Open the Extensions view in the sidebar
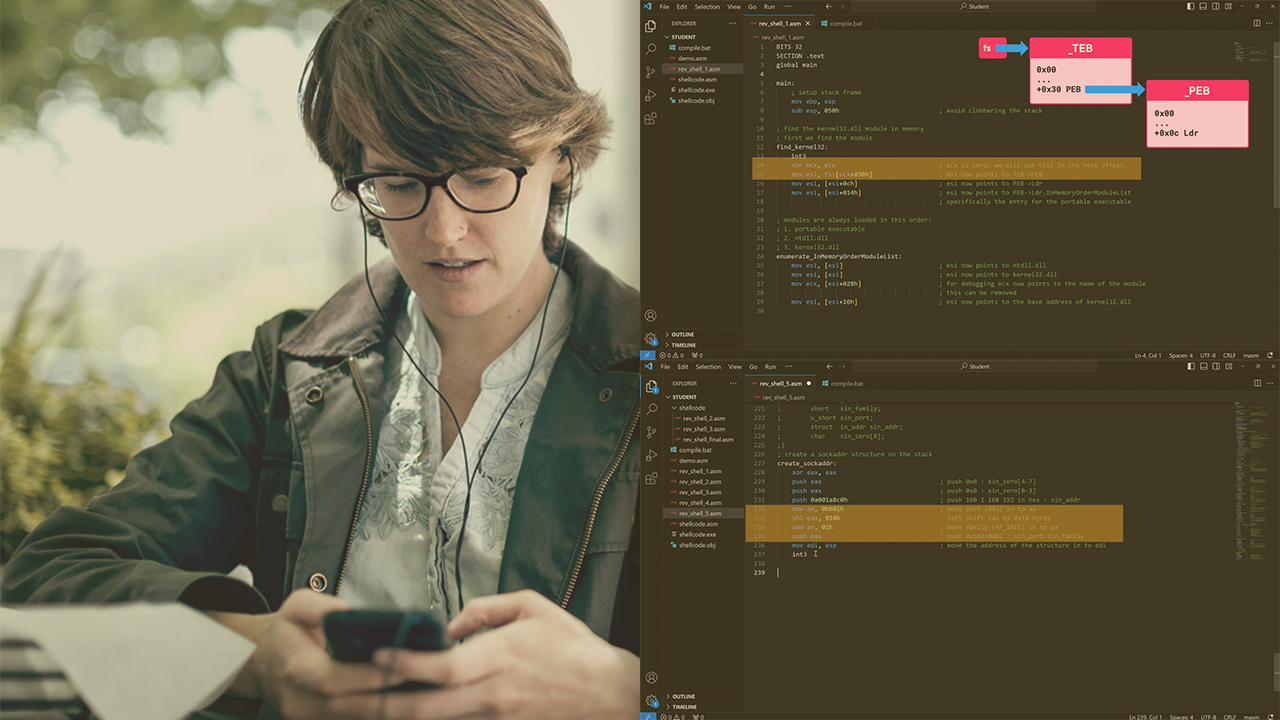This screenshot has height=720, width=1280. coord(651,118)
